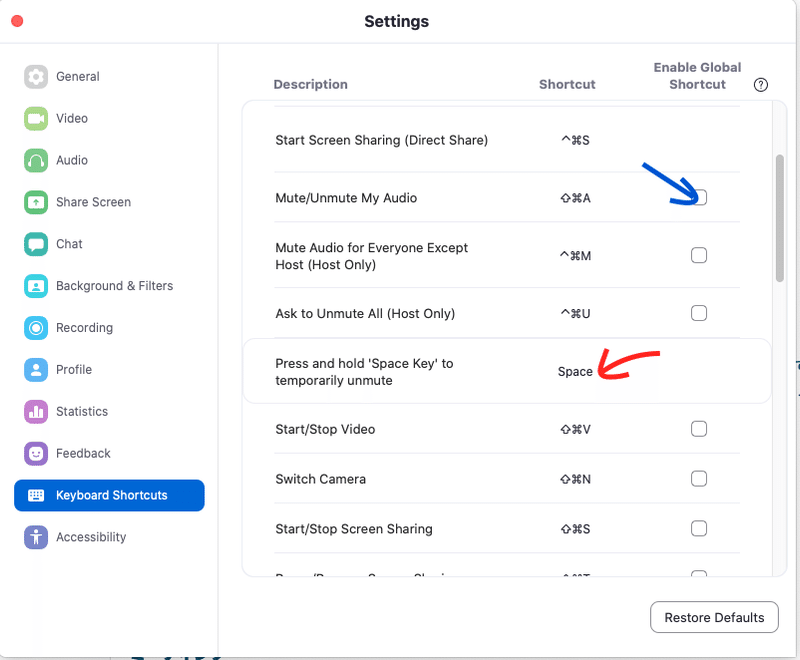This screenshot has height=660, width=800.
Task: Click the Recording icon
Action: pyautogui.click(x=36, y=328)
